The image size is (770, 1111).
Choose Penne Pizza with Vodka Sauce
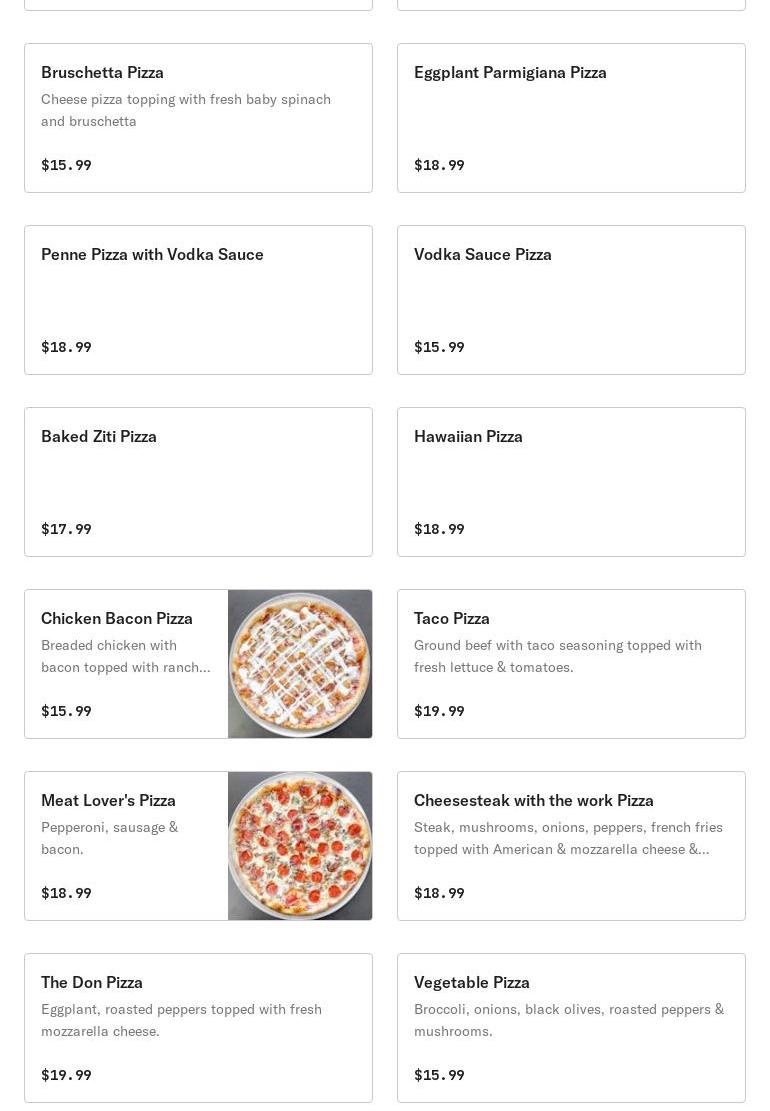click(x=198, y=300)
